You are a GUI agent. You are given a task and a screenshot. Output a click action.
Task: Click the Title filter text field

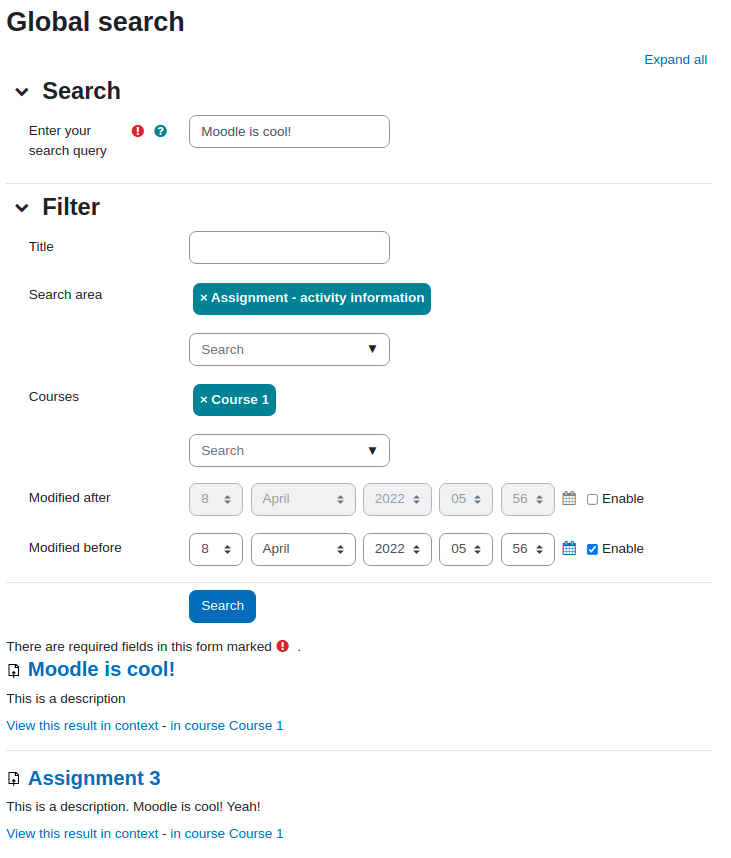pyautogui.click(x=289, y=247)
